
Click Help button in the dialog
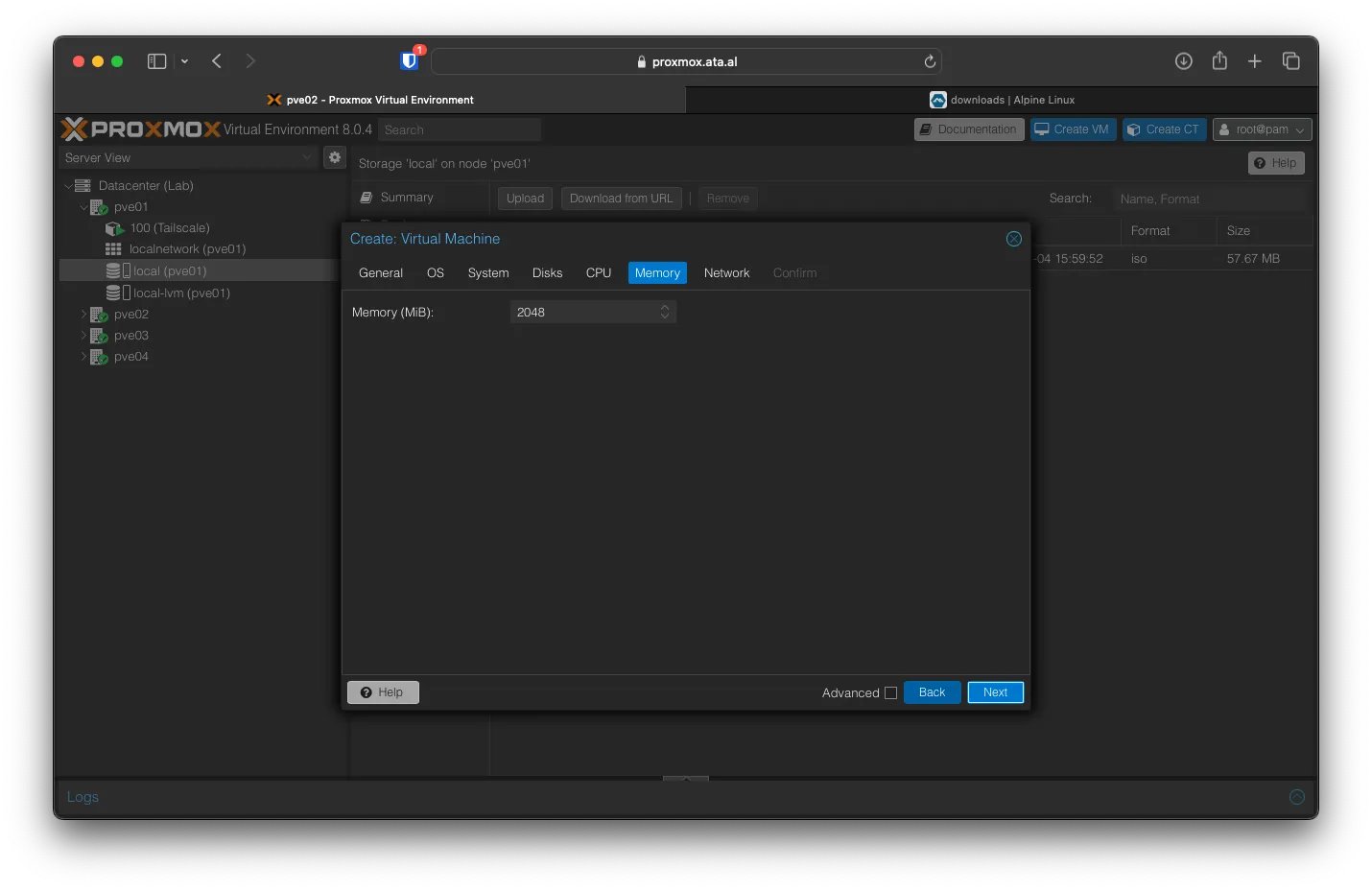click(383, 692)
